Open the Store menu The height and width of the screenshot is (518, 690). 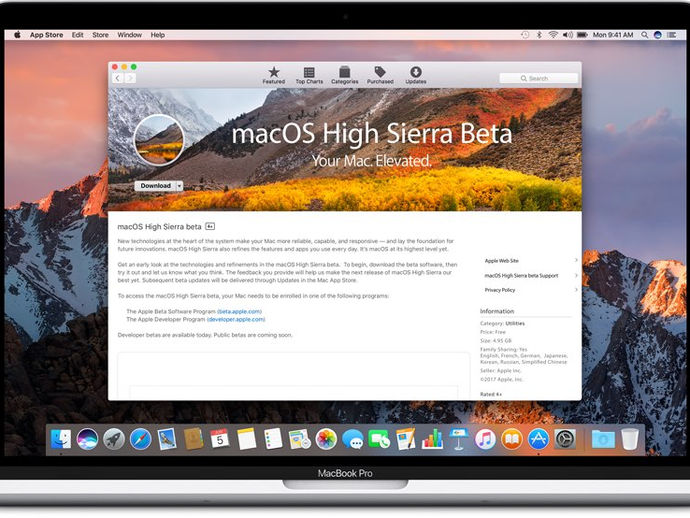coord(100,35)
